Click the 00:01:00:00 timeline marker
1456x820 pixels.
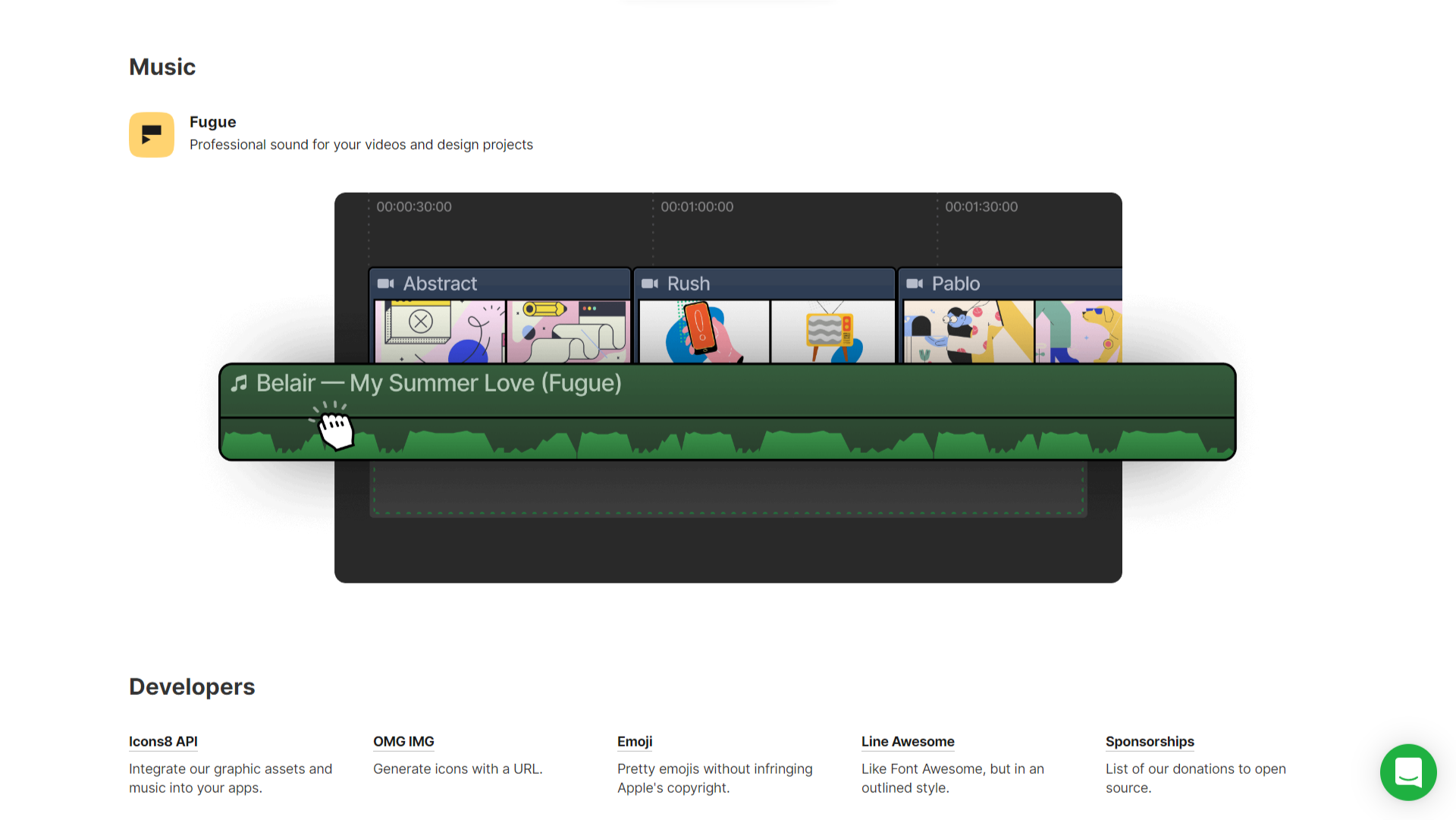coord(697,207)
